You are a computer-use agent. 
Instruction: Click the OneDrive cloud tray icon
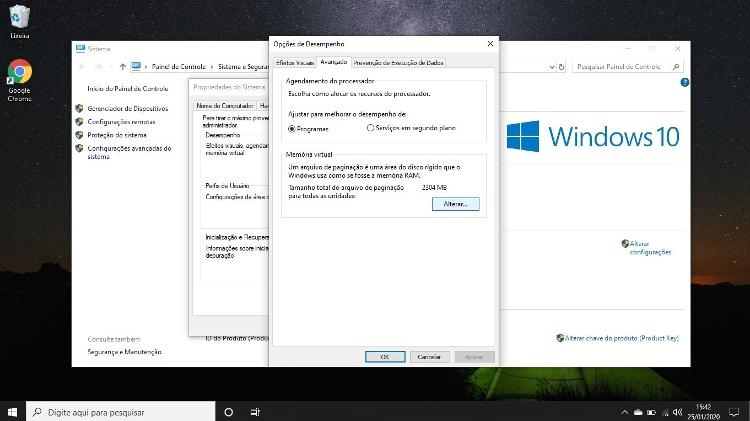click(638, 412)
